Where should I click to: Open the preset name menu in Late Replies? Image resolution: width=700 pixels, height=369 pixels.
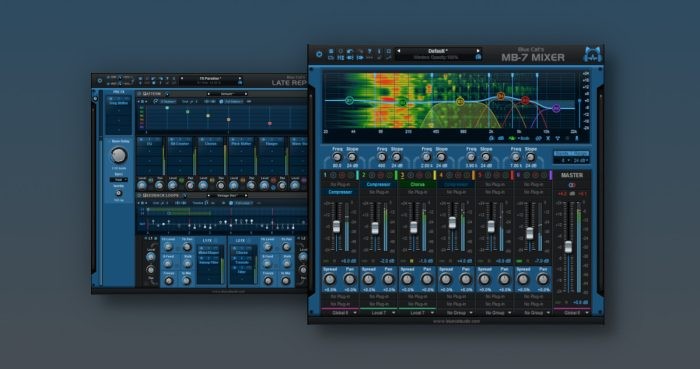coord(210,79)
